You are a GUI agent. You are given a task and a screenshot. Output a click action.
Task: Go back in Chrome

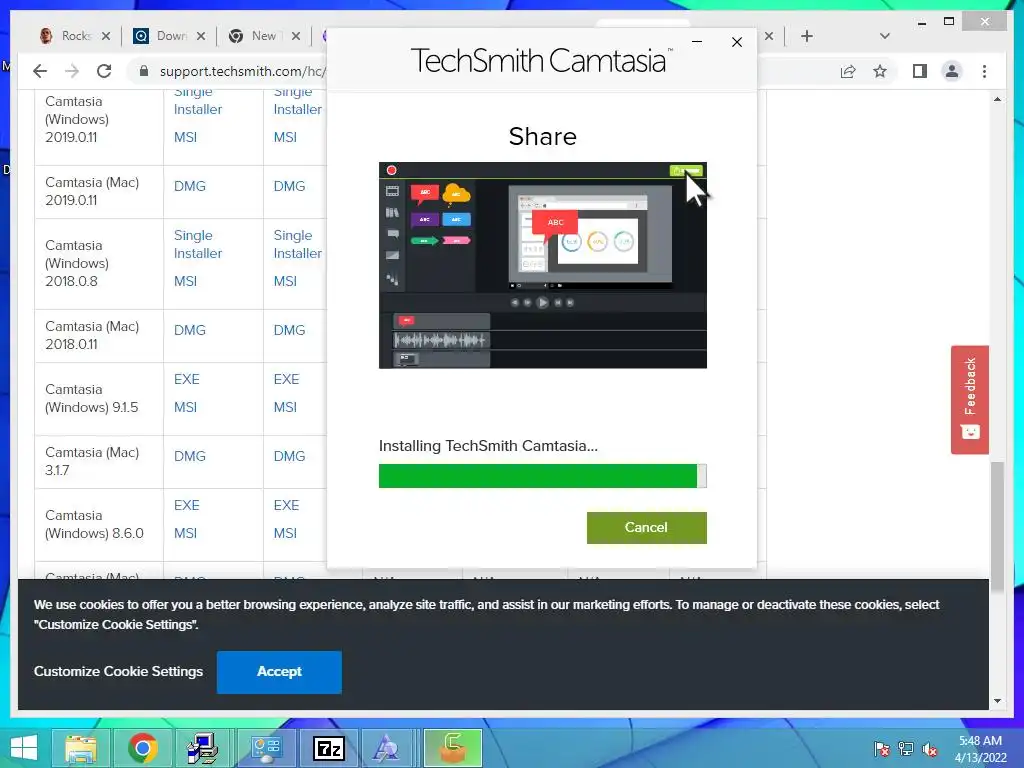coord(40,71)
